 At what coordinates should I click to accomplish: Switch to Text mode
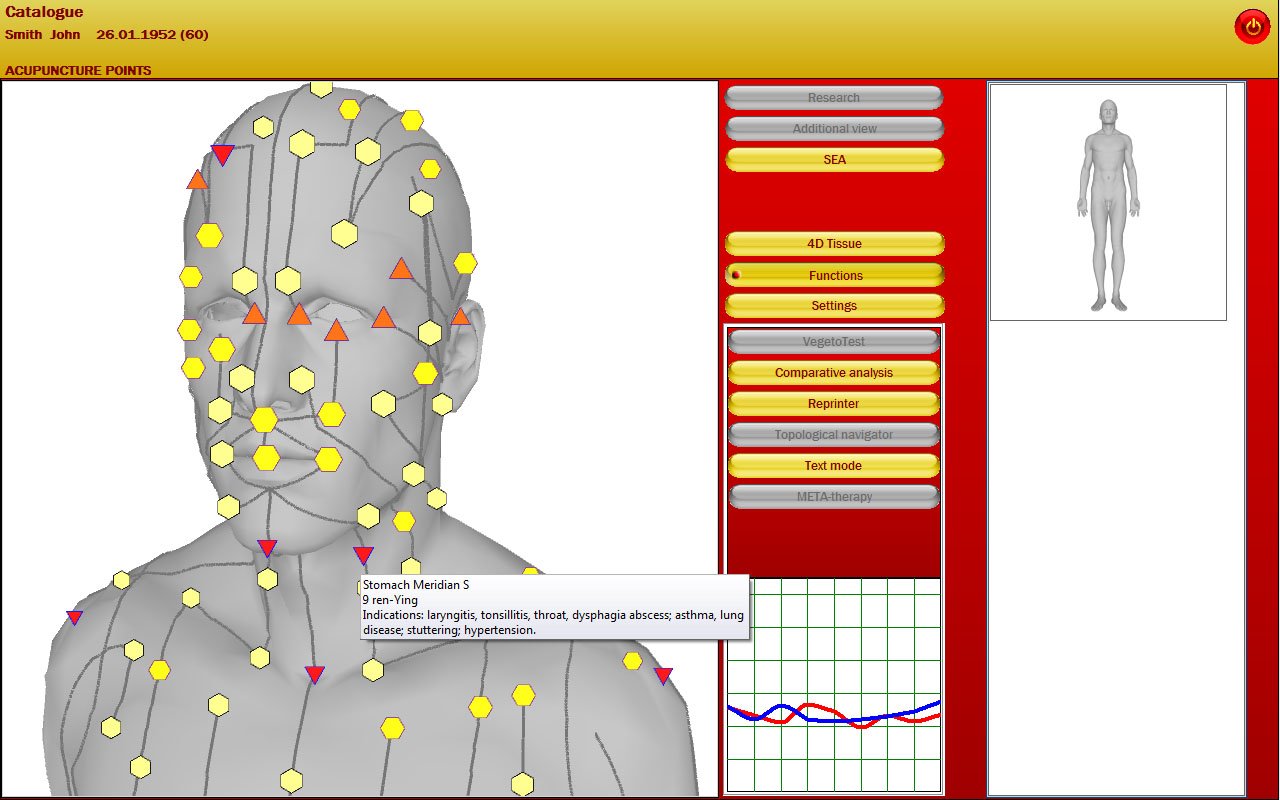(833, 466)
